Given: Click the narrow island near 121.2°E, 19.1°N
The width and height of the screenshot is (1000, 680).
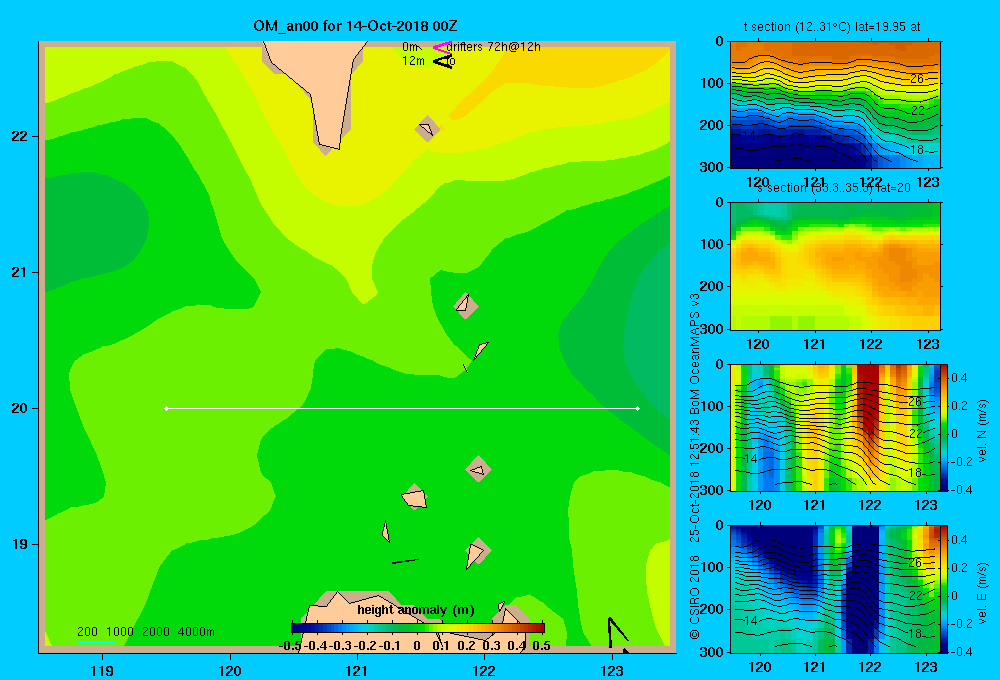Looking at the screenshot, I should coord(386,531).
